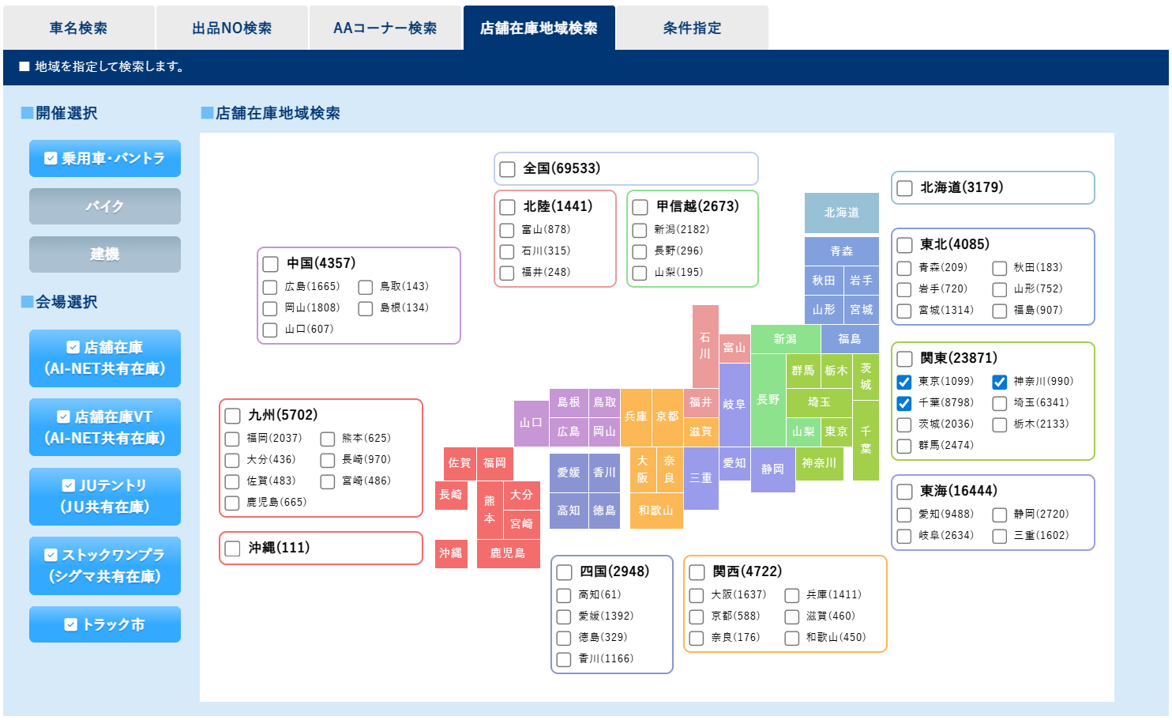Open the AAコーナー検索 tab
This screenshot has width=1172, height=720.
point(386,28)
